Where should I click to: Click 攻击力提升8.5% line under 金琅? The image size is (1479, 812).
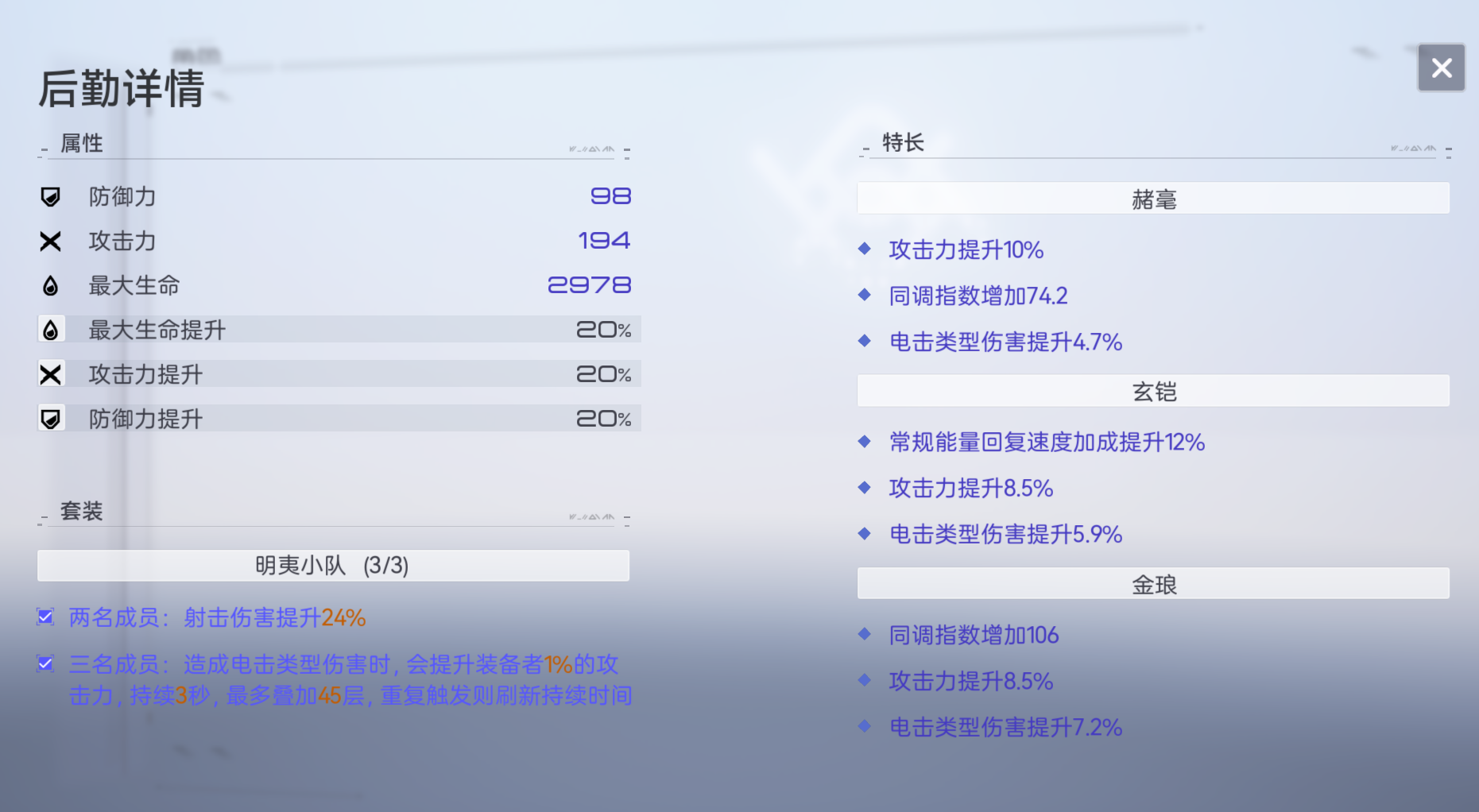(971, 681)
